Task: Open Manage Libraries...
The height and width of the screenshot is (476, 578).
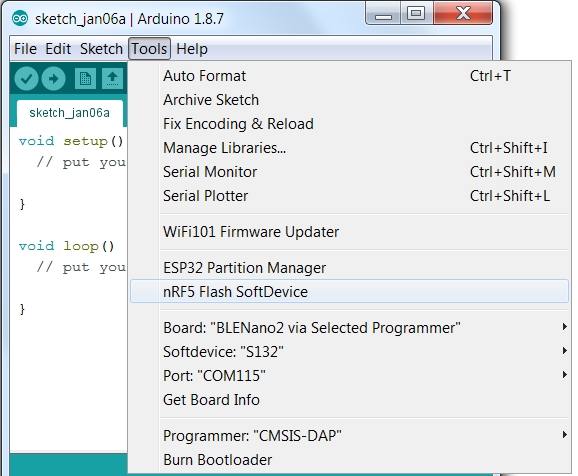Action: [x=349, y=148]
